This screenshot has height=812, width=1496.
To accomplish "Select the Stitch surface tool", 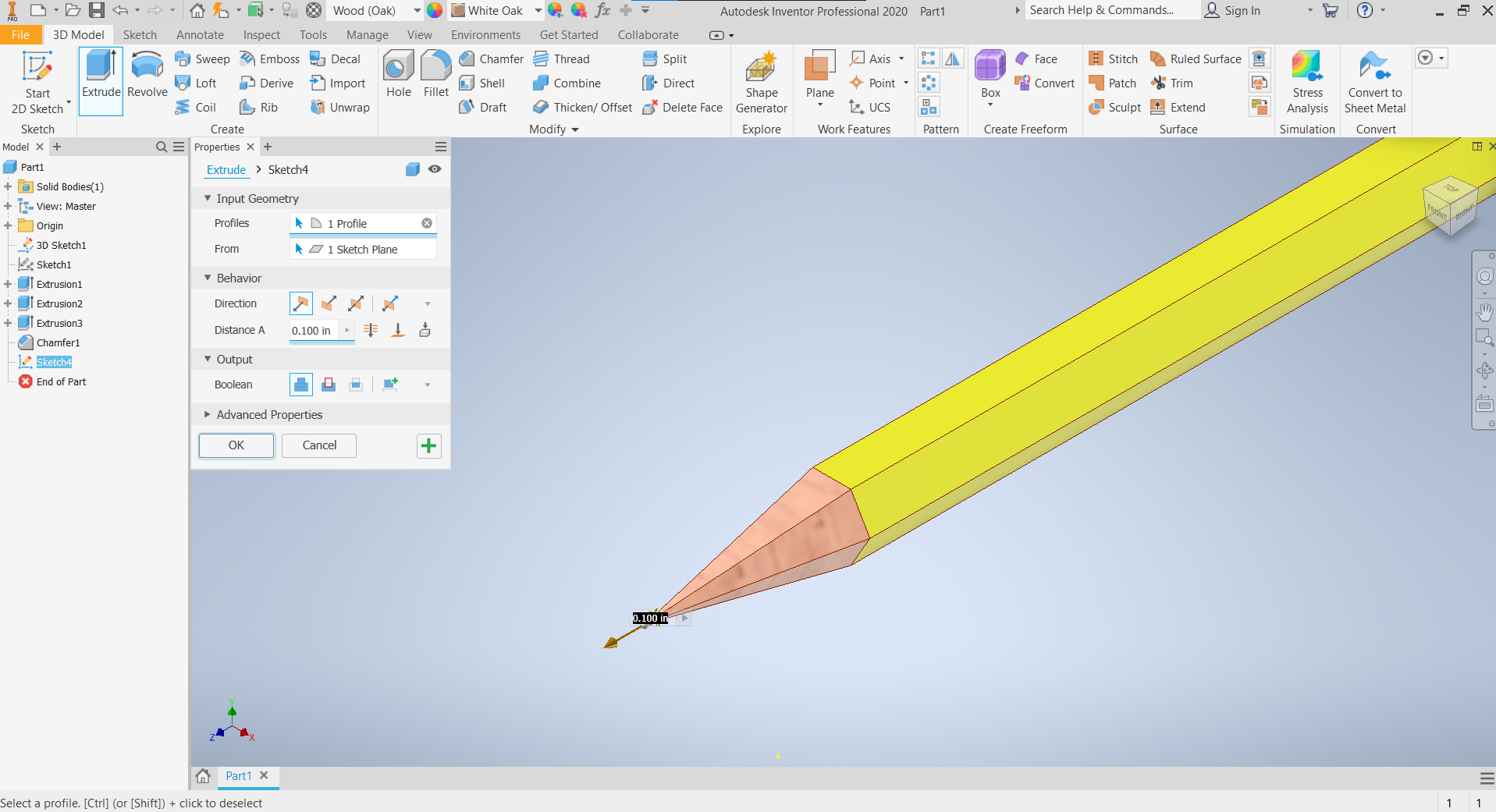I will click(x=1113, y=59).
